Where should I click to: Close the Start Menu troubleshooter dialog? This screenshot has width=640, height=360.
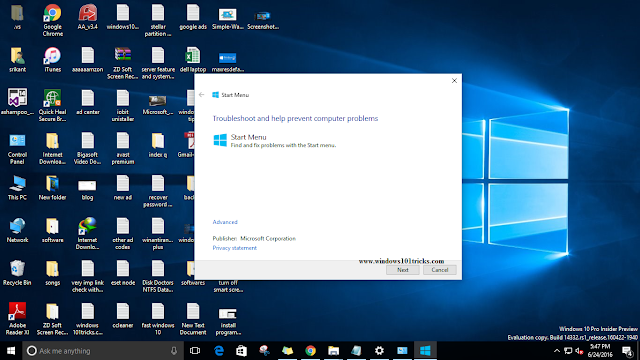454,80
